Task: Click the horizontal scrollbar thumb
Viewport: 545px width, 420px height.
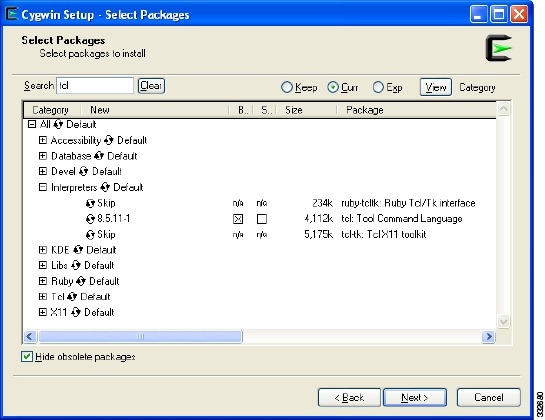Action: tap(140, 337)
